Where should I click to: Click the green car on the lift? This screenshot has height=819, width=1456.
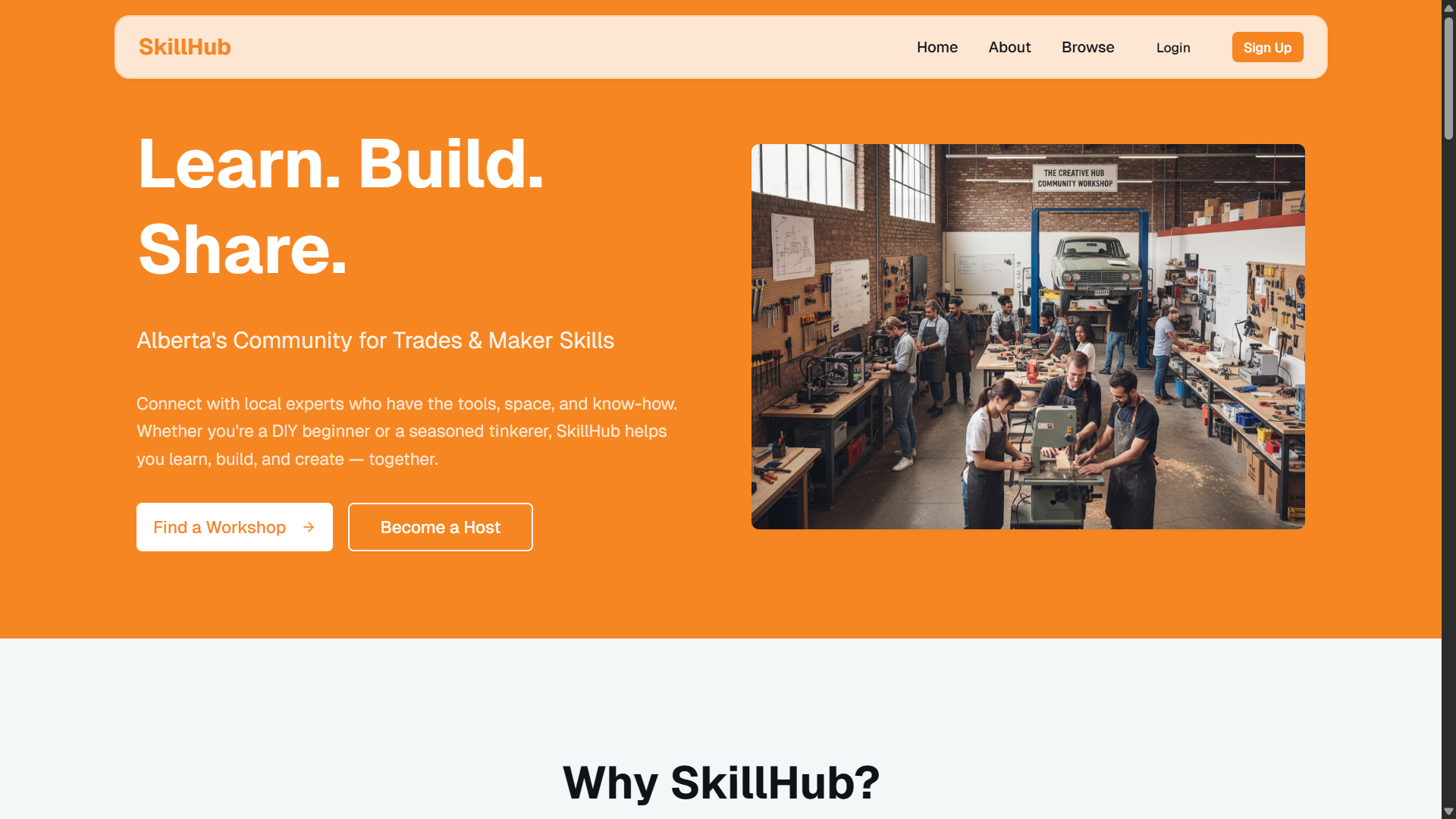(1096, 265)
